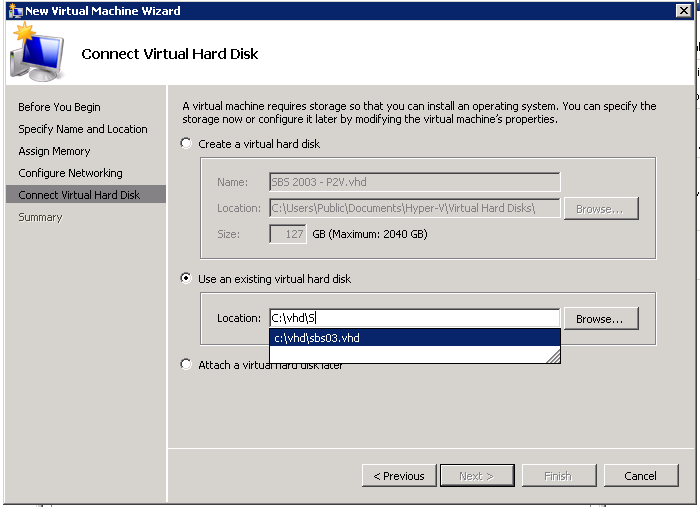Click resize grip of autocomplete dropdown
700x507 pixels.
pos(553,356)
